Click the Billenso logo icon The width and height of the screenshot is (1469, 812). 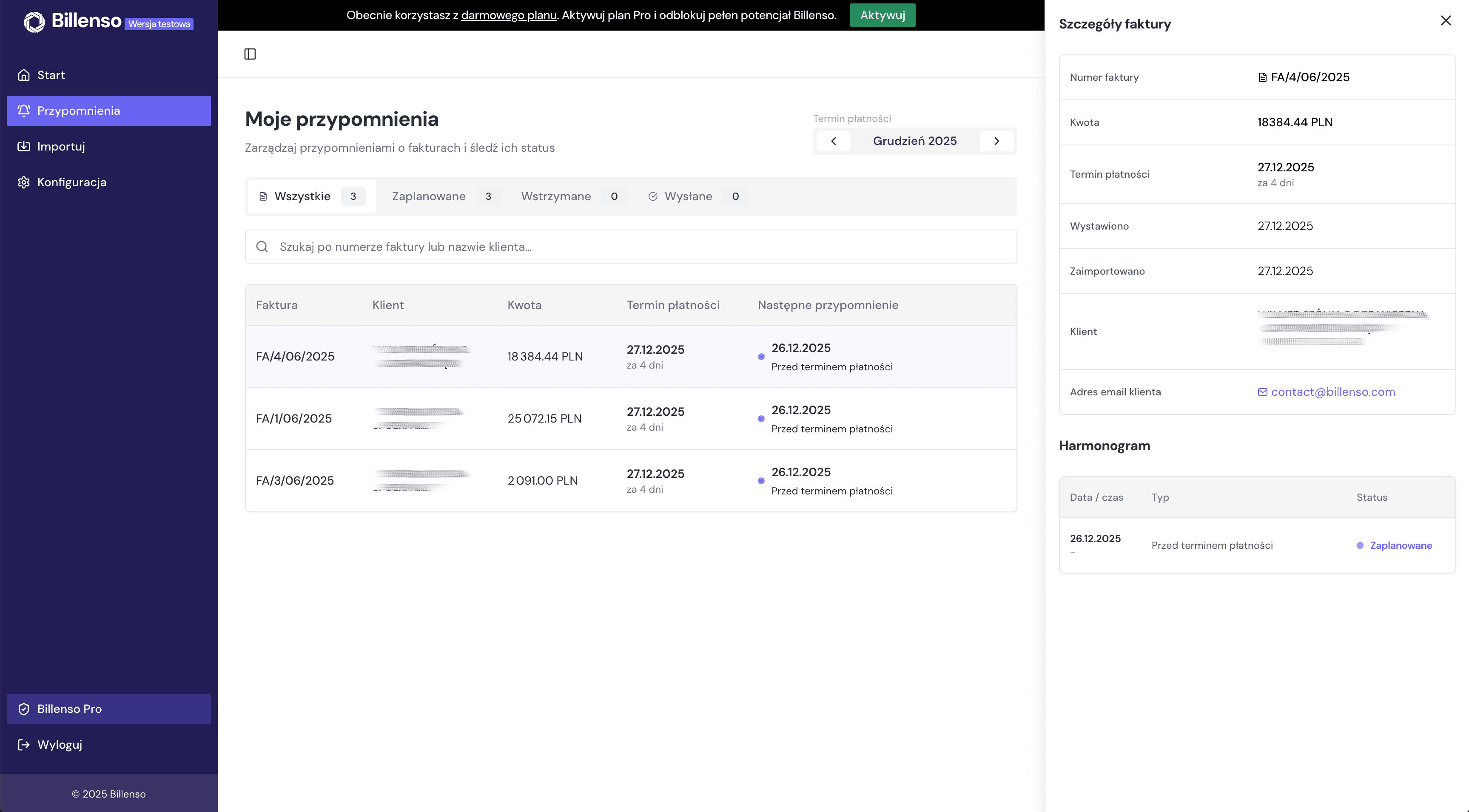(x=34, y=22)
